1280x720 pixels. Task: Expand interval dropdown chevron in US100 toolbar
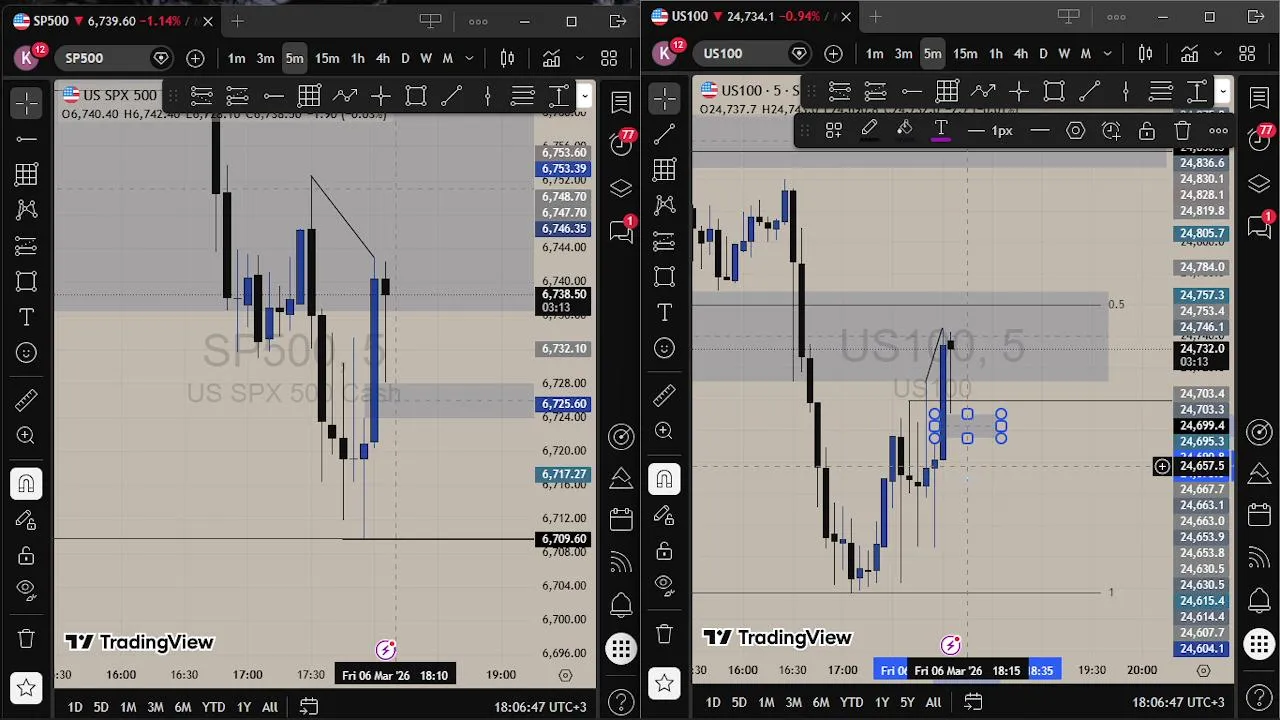(1106, 54)
